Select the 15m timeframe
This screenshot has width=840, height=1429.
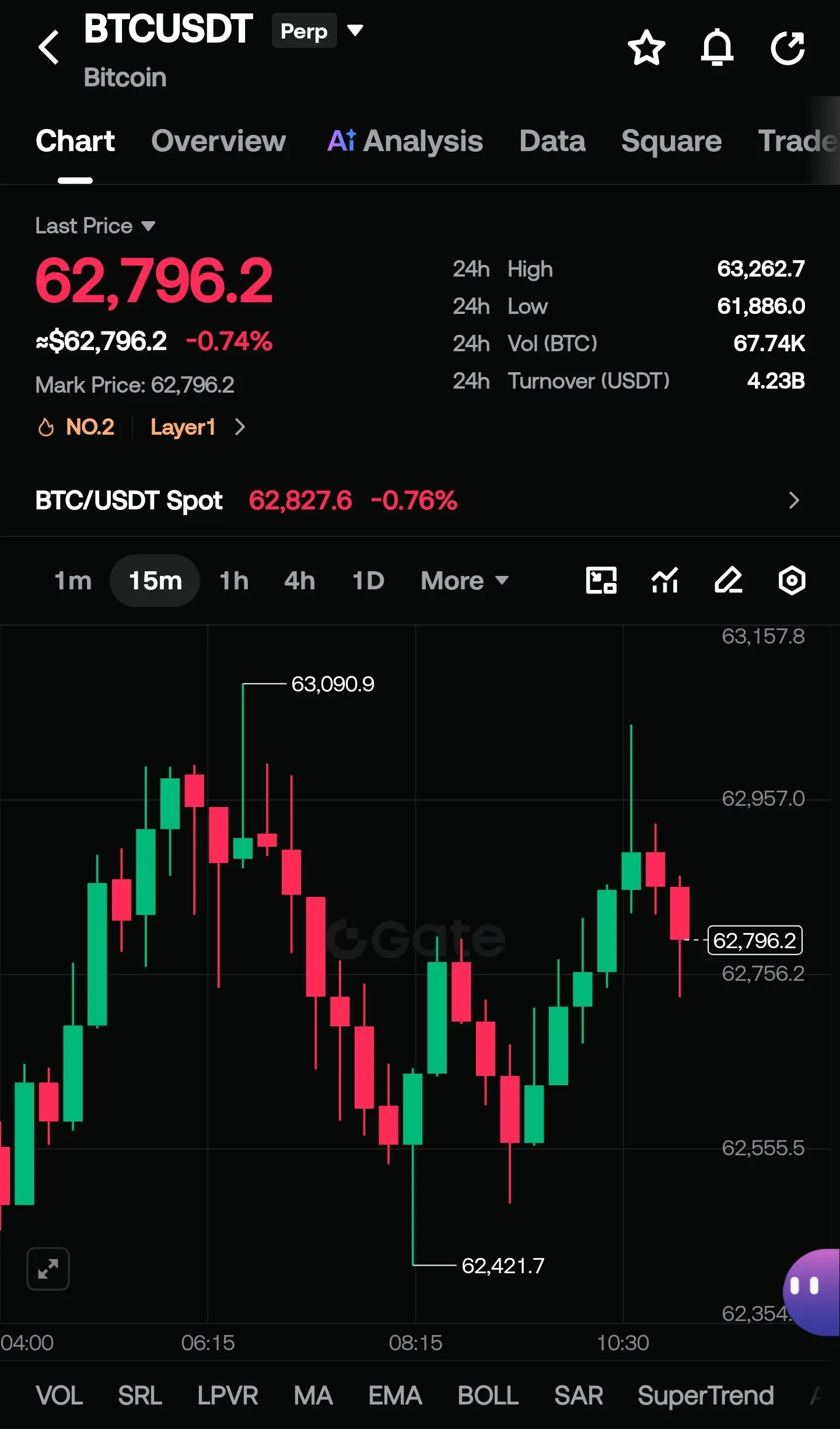click(x=155, y=581)
